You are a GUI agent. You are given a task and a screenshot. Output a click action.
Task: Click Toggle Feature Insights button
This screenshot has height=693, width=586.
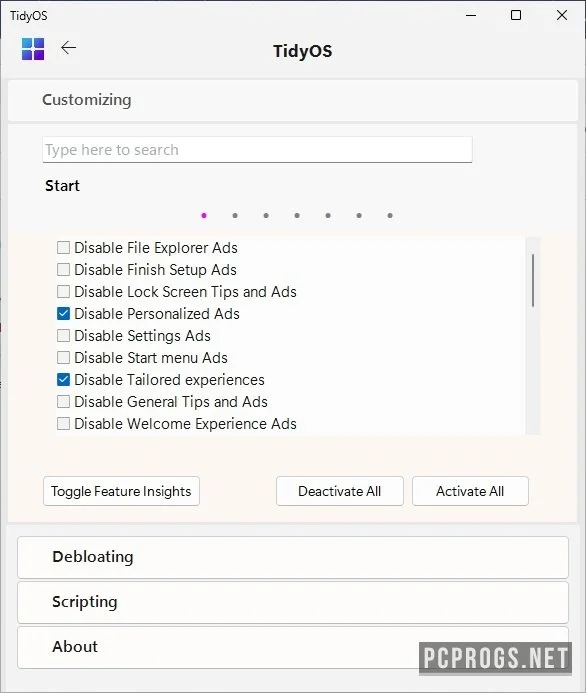pos(122,491)
